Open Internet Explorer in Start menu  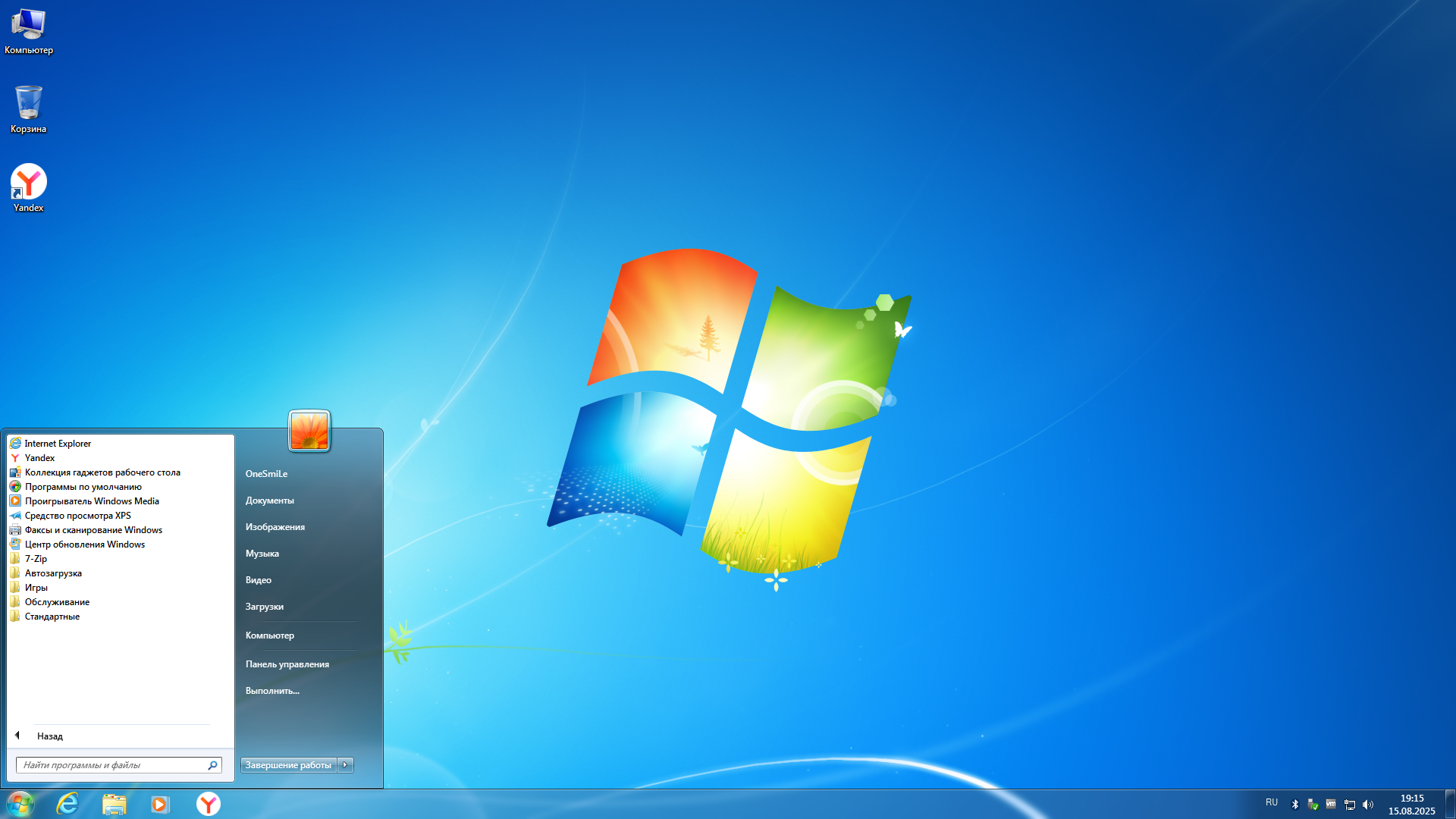[121, 444]
